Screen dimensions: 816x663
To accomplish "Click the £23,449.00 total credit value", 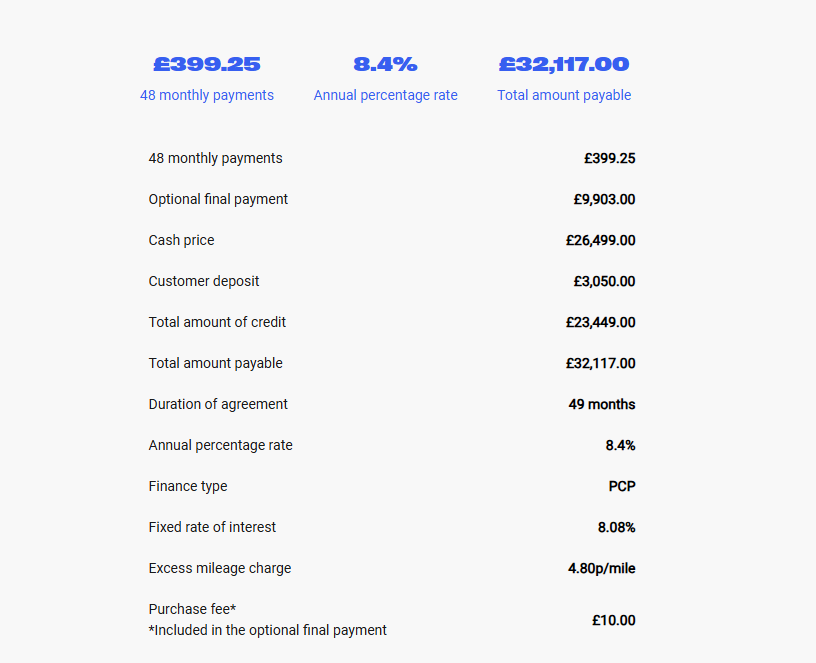I will [x=601, y=323].
